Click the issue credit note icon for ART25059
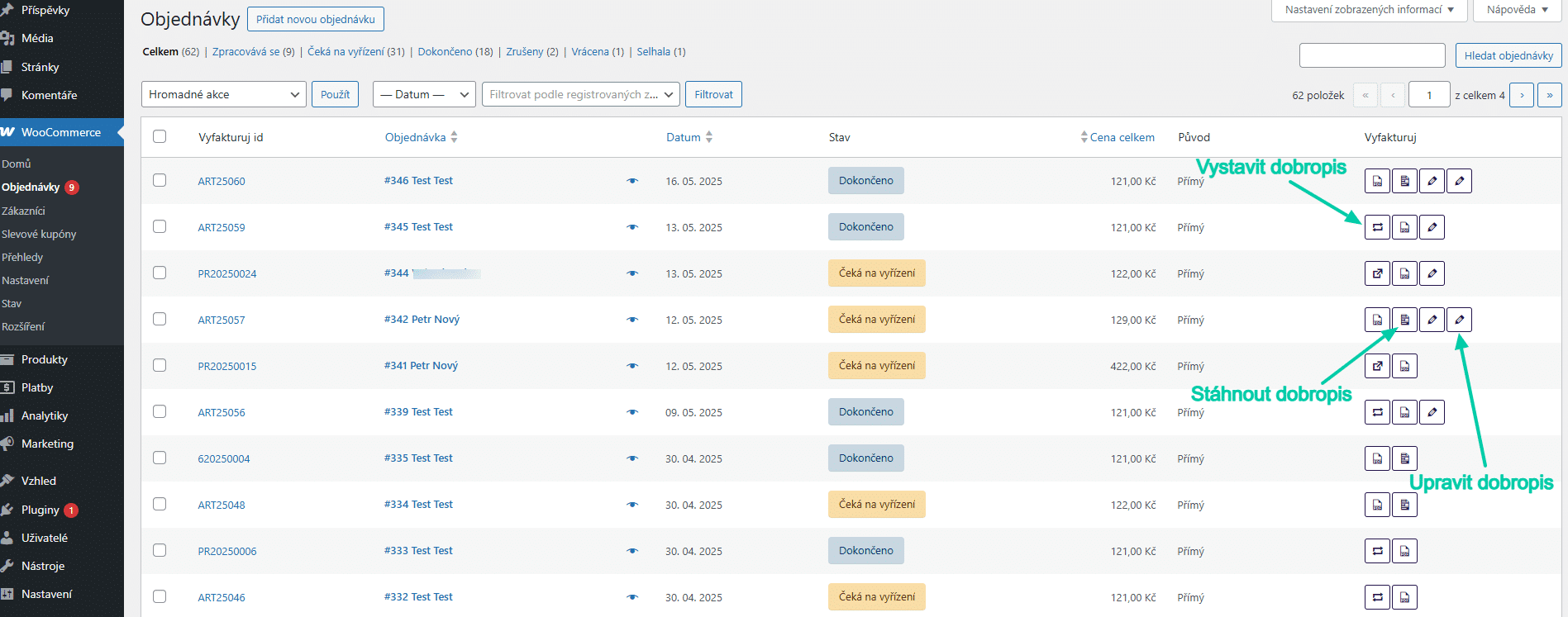Image resolution: width=1568 pixels, height=617 pixels. tap(1377, 227)
